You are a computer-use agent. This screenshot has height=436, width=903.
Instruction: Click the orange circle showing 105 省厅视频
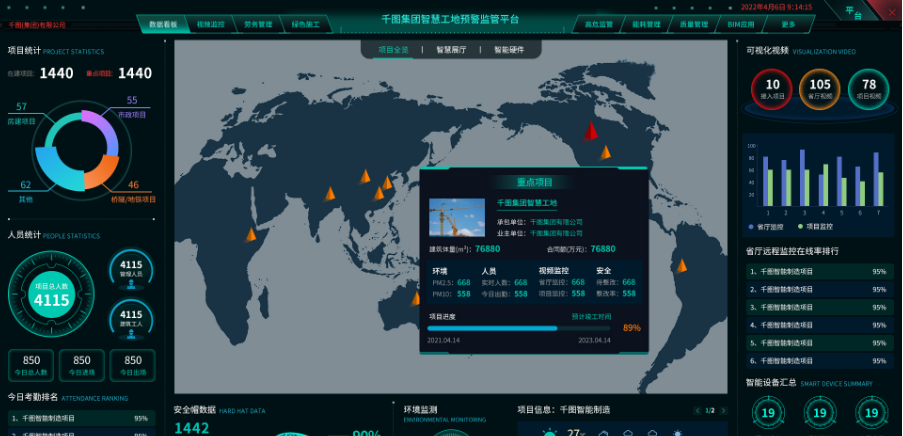click(820, 89)
